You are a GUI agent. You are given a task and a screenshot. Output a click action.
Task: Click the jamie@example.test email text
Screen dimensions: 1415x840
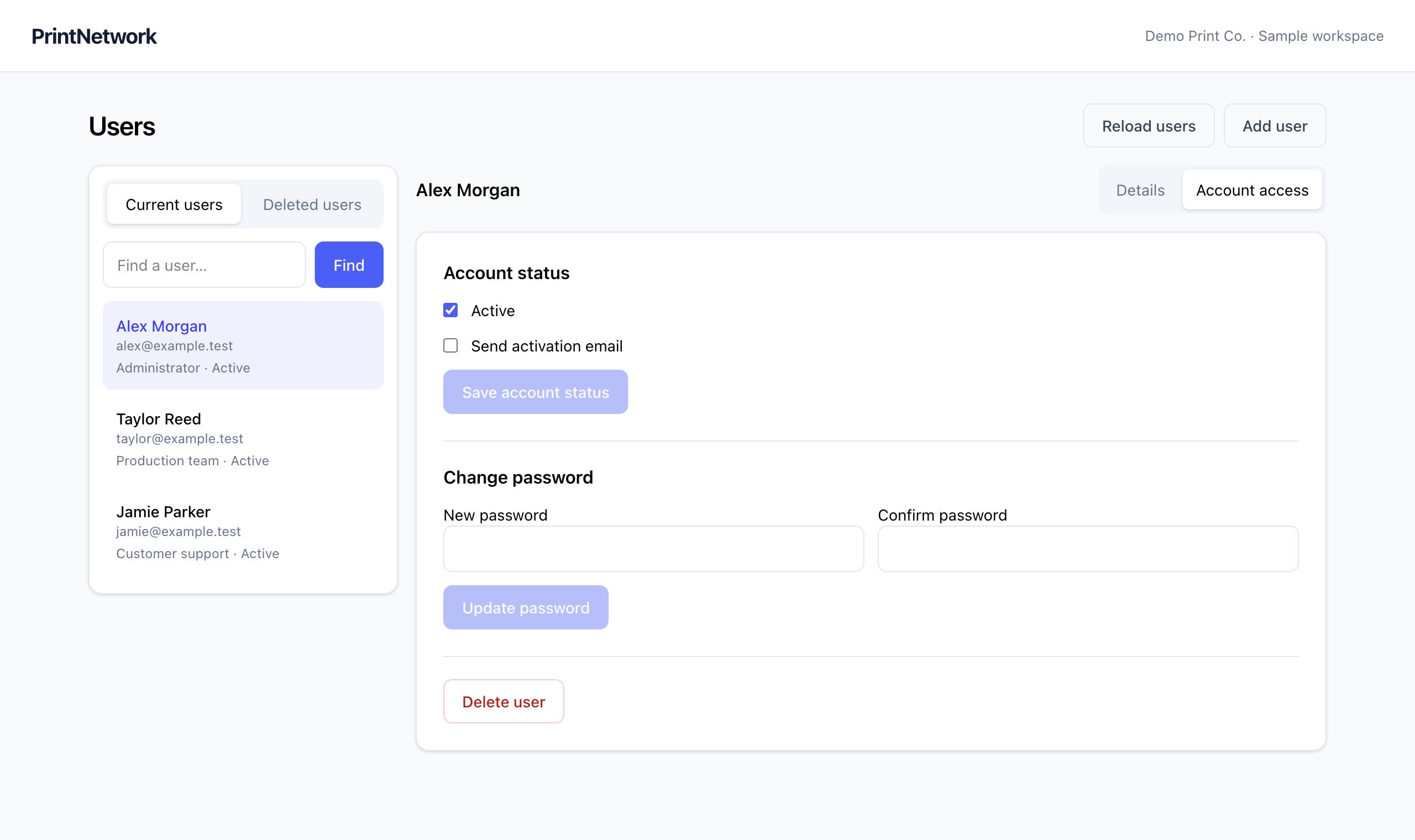179,532
